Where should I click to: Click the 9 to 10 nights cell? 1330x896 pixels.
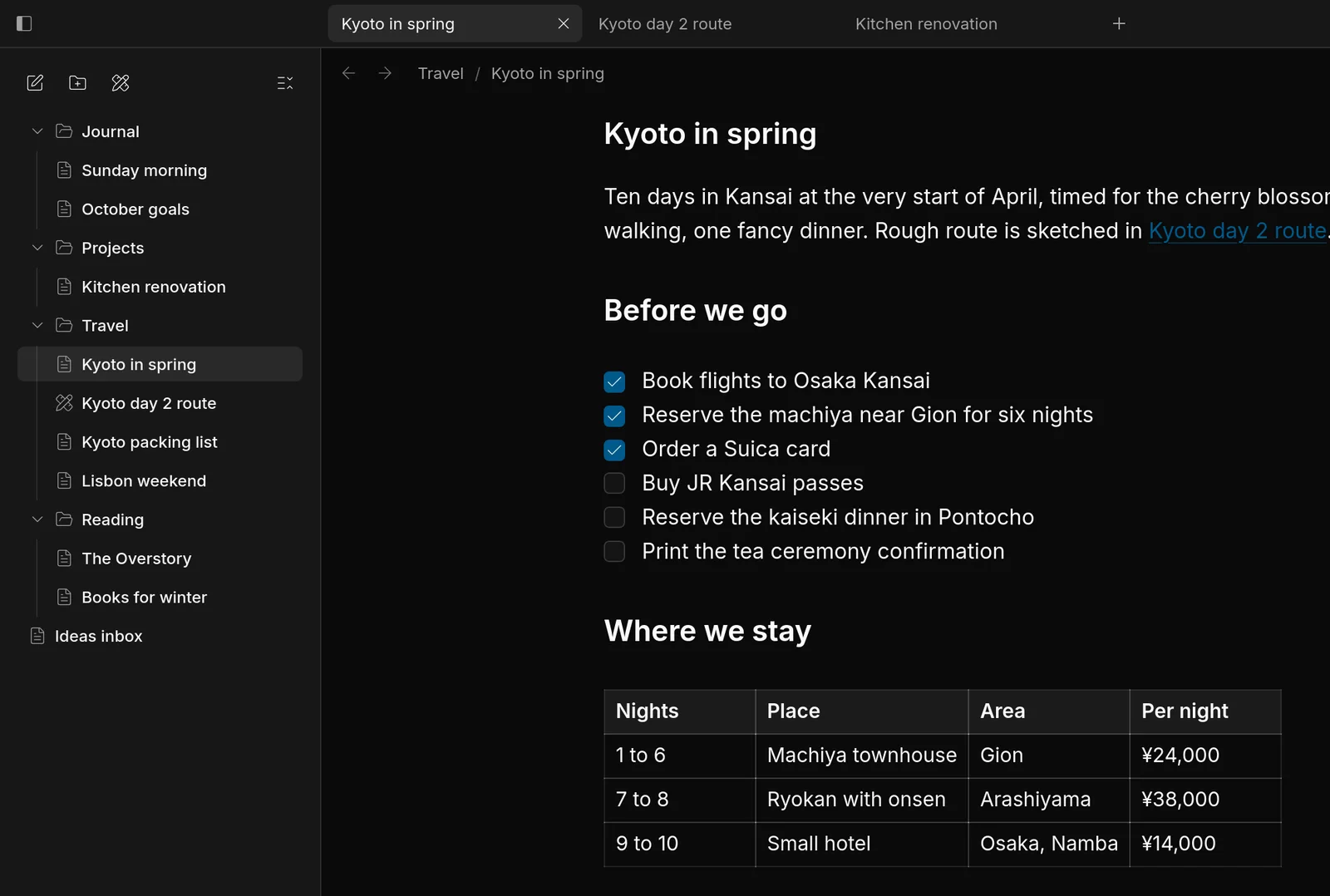(x=680, y=844)
